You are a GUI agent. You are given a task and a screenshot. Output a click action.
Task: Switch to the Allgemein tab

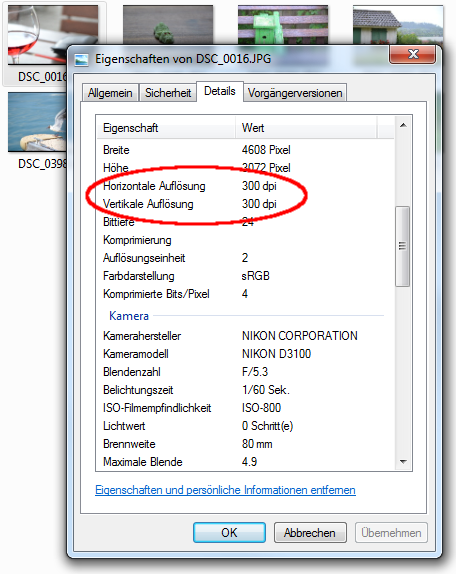tap(110, 93)
